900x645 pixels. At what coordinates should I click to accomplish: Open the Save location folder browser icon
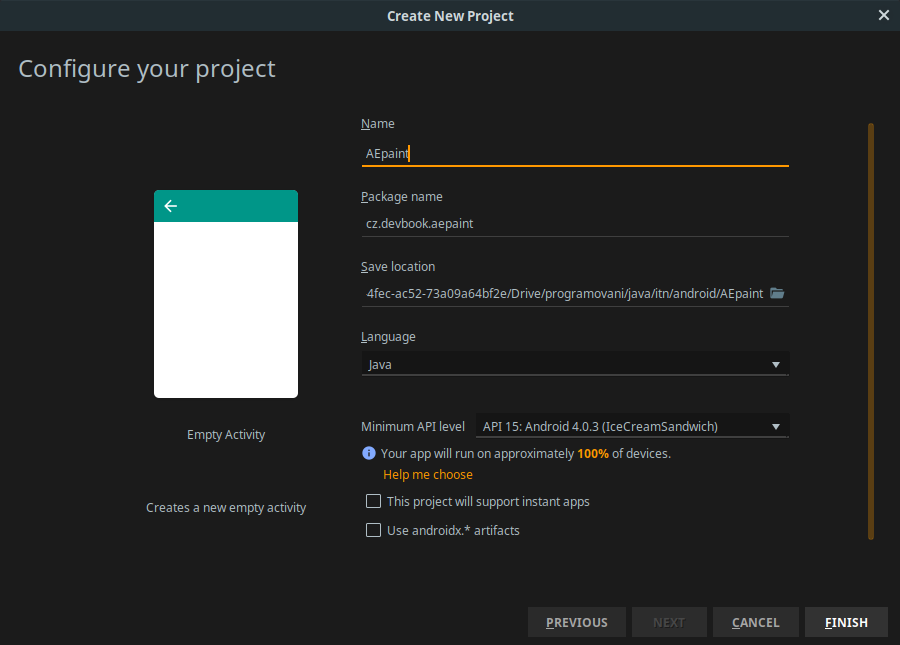(777, 292)
